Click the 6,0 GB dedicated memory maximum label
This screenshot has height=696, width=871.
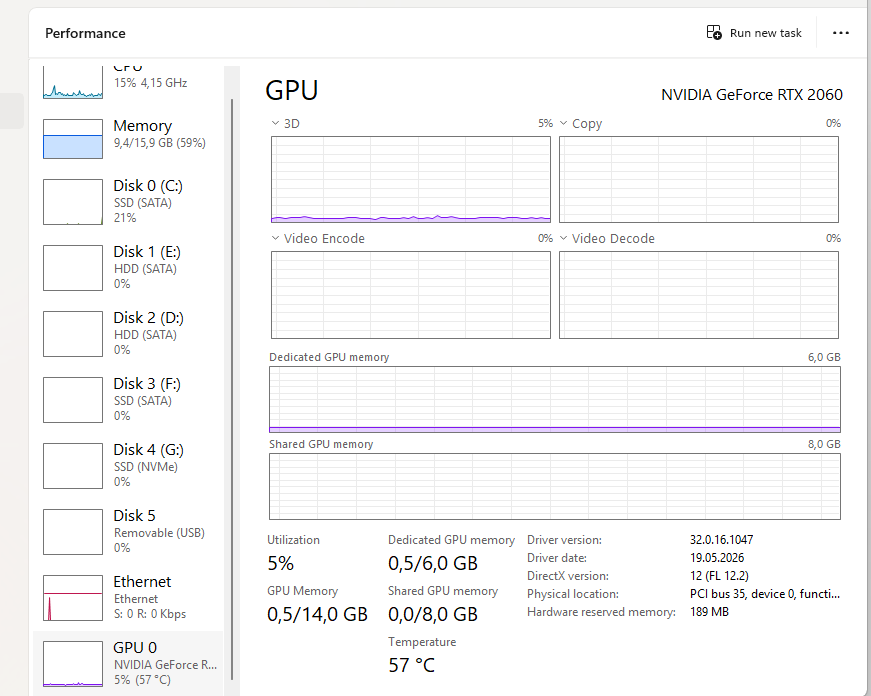coord(824,357)
